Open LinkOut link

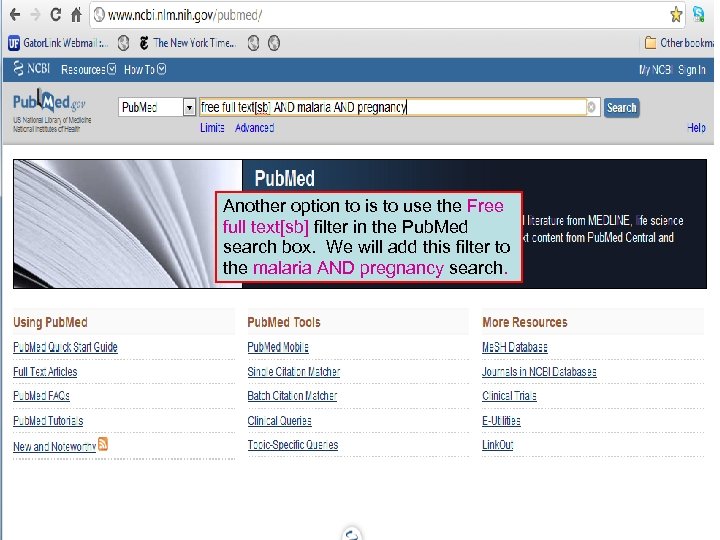tap(498, 445)
